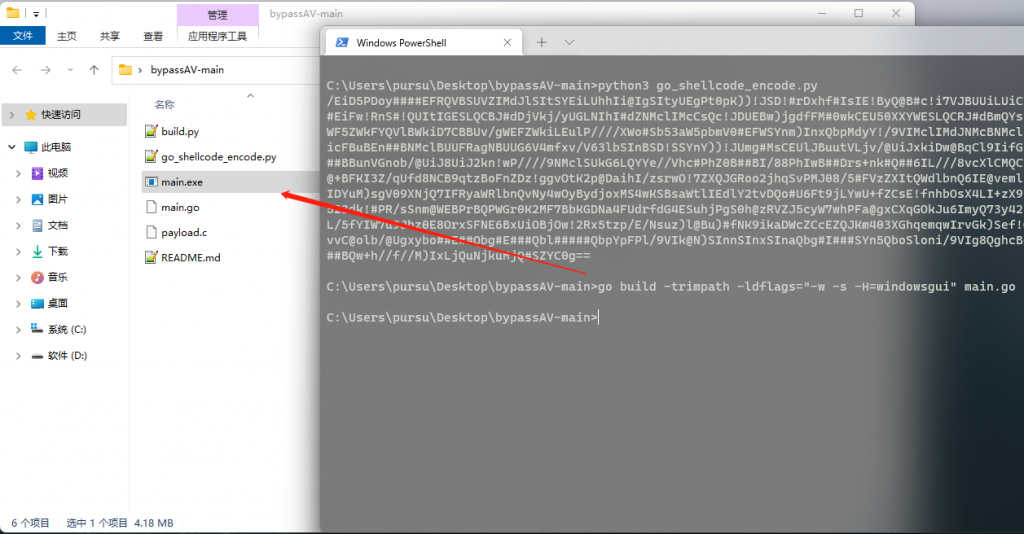Select the payload.c file
Screen dimensions: 1024x534
pos(184,232)
